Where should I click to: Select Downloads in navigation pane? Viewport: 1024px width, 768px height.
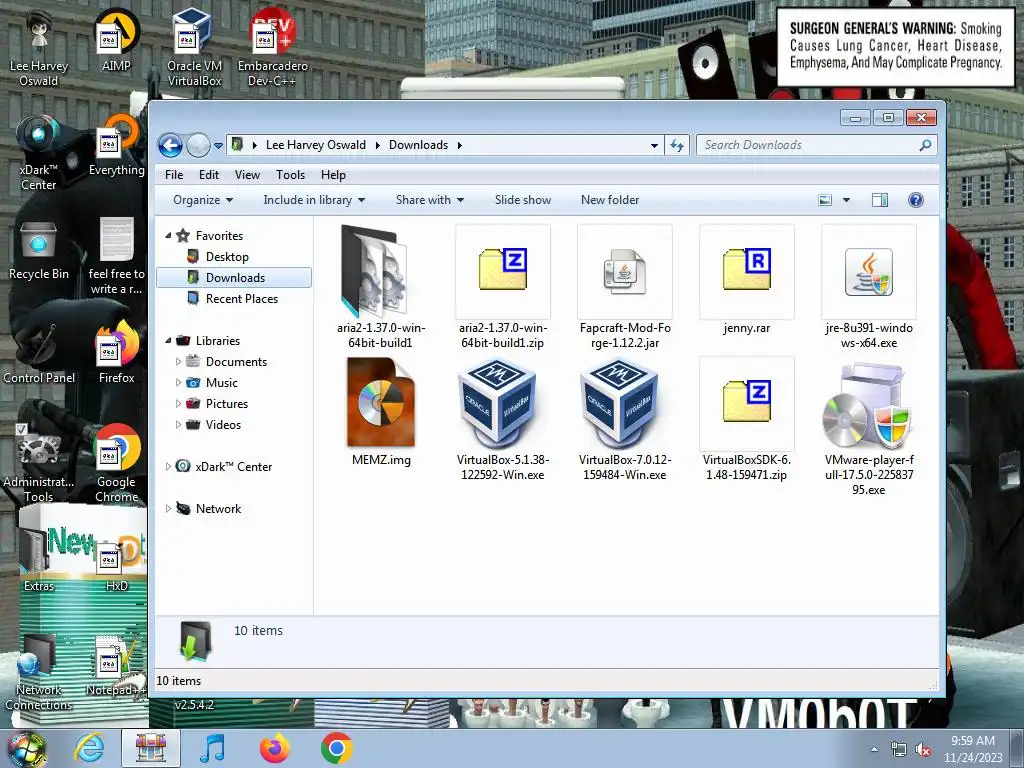234,278
